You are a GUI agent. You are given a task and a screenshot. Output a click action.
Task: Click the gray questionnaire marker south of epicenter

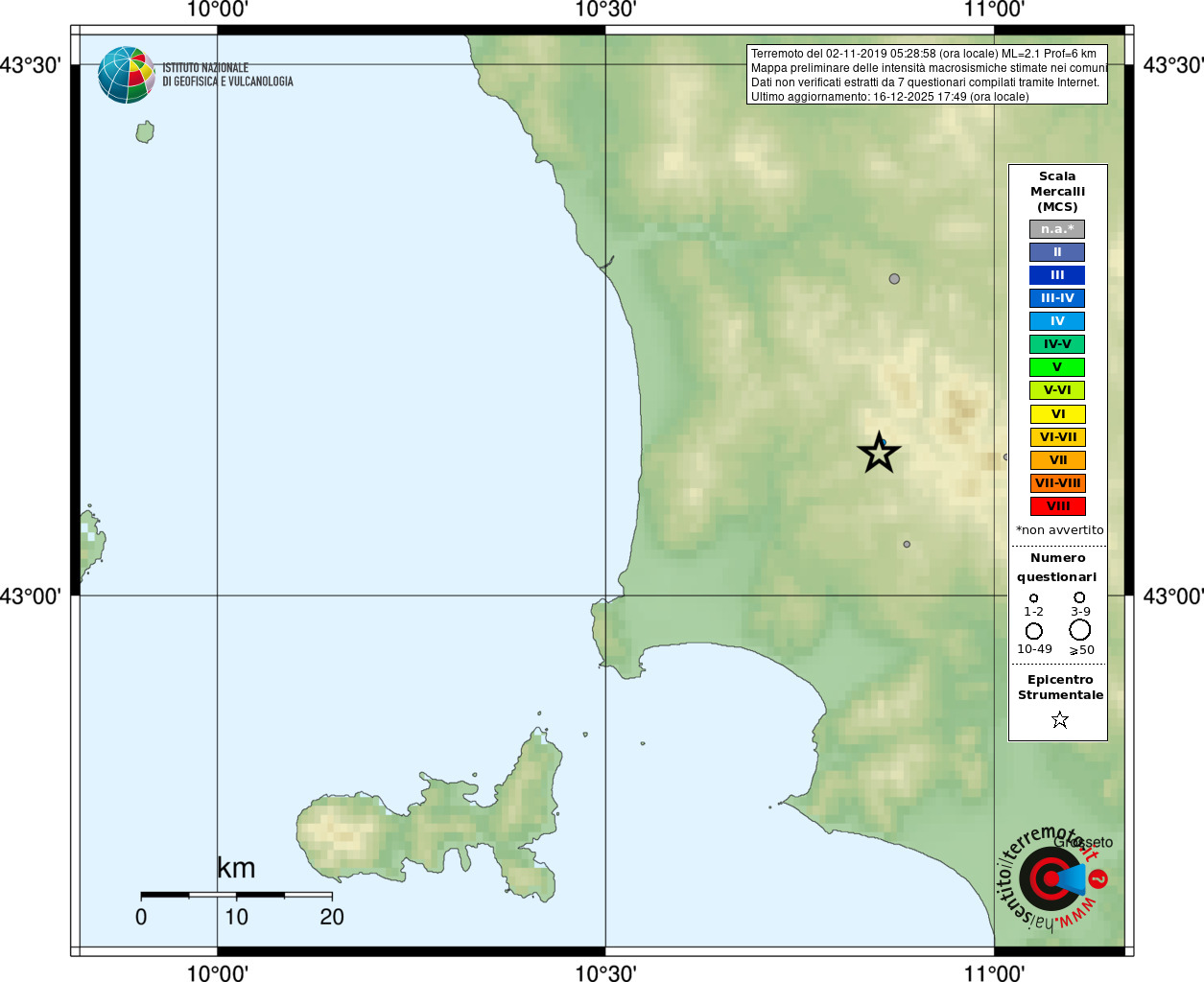point(907,544)
